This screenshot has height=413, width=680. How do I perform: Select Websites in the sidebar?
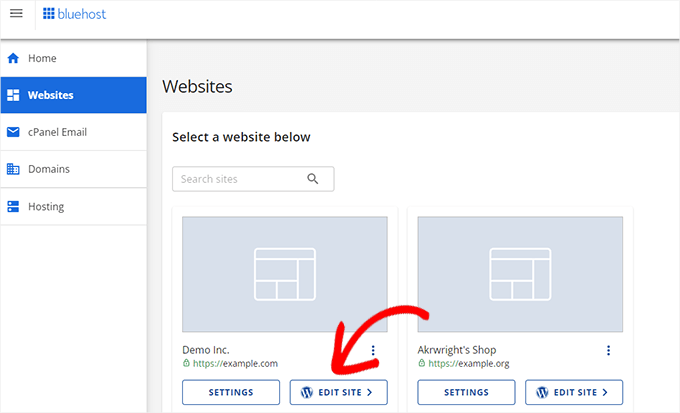[50, 95]
